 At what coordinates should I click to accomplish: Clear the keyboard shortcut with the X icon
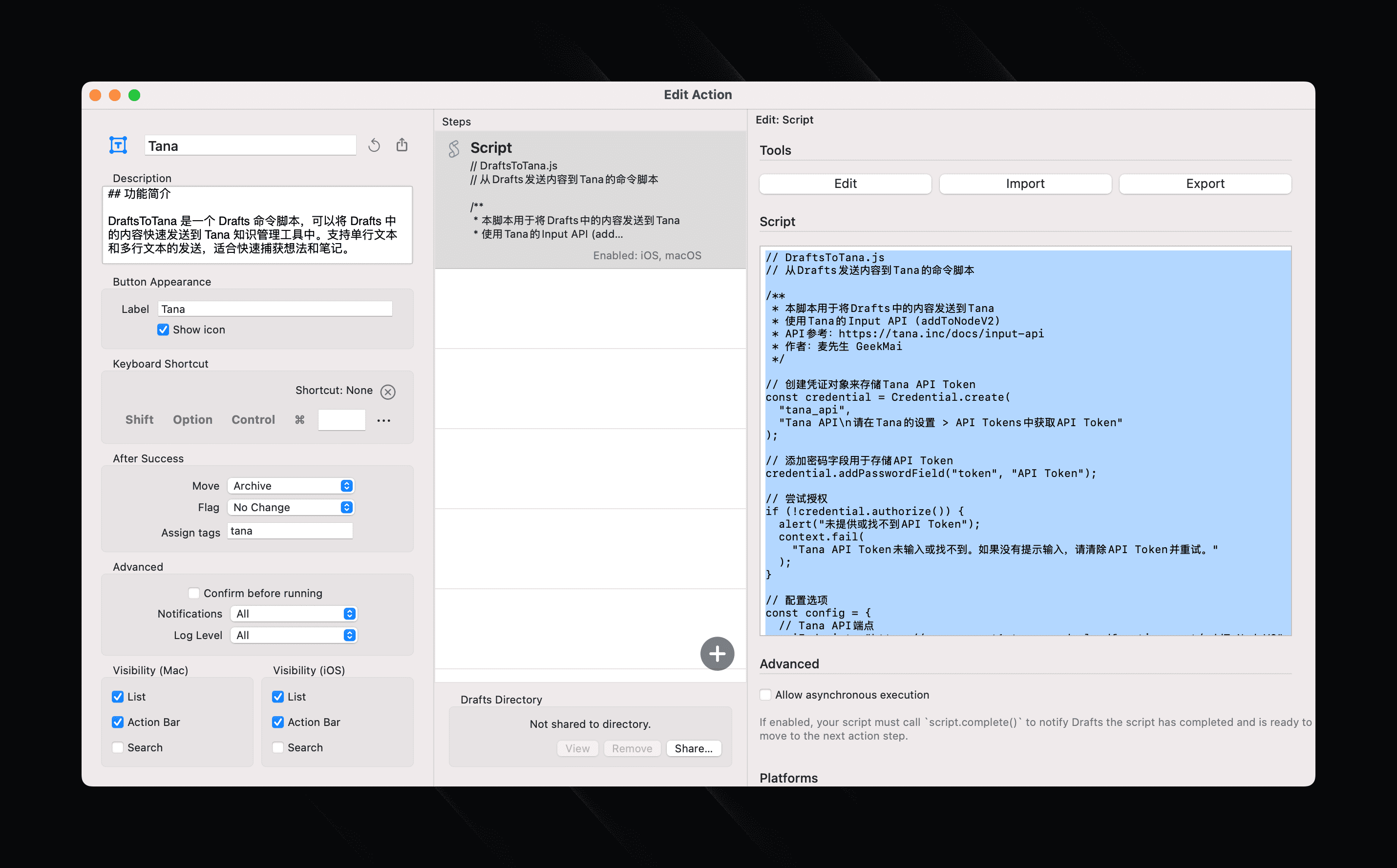(388, 392)
